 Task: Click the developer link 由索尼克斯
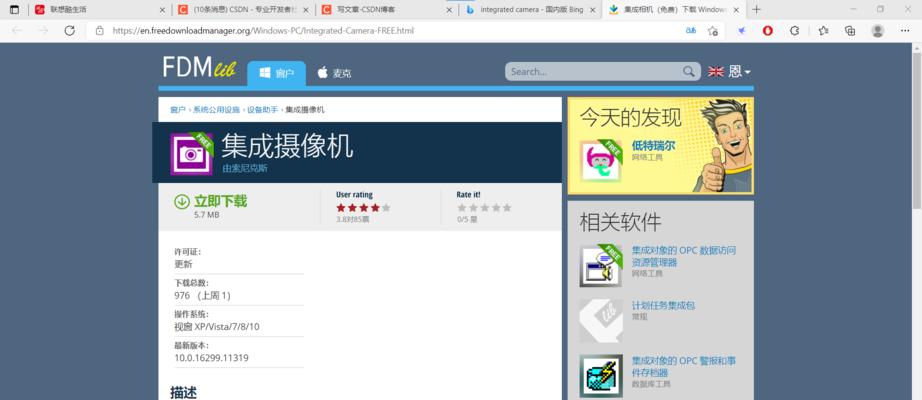pos(245,168)
